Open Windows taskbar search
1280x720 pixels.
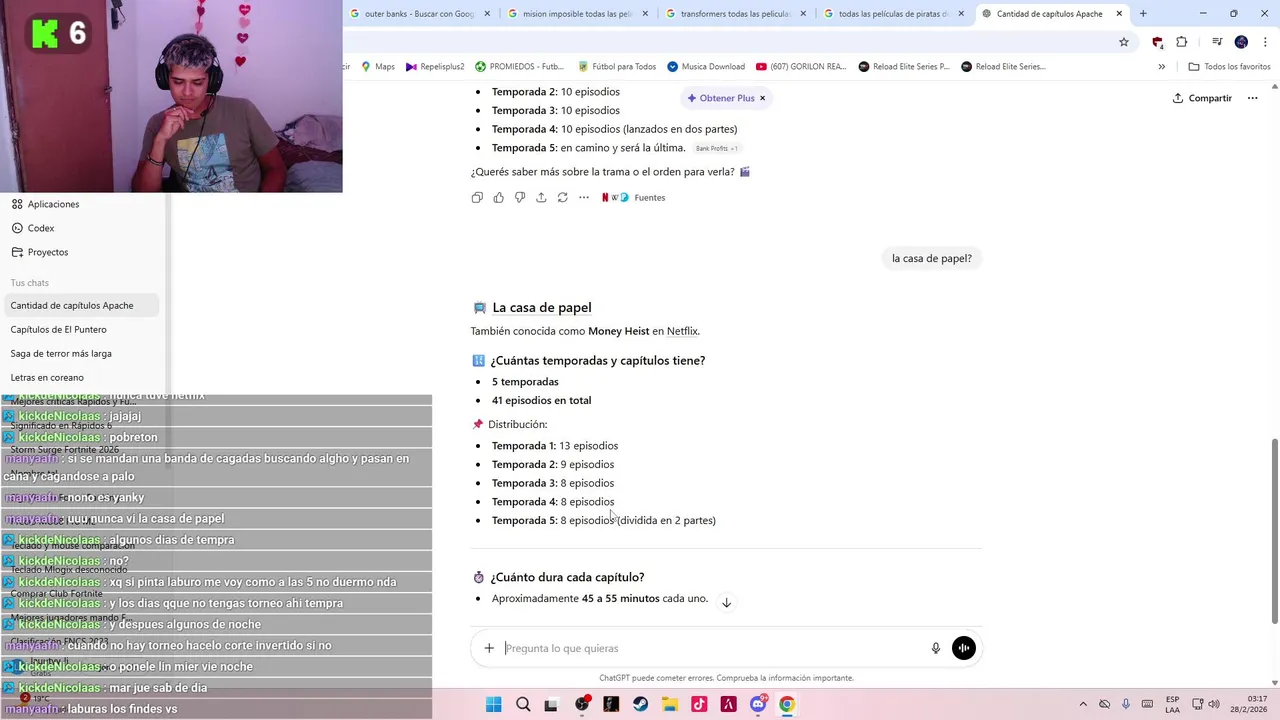pyautogui.click(x=523, y=705)
